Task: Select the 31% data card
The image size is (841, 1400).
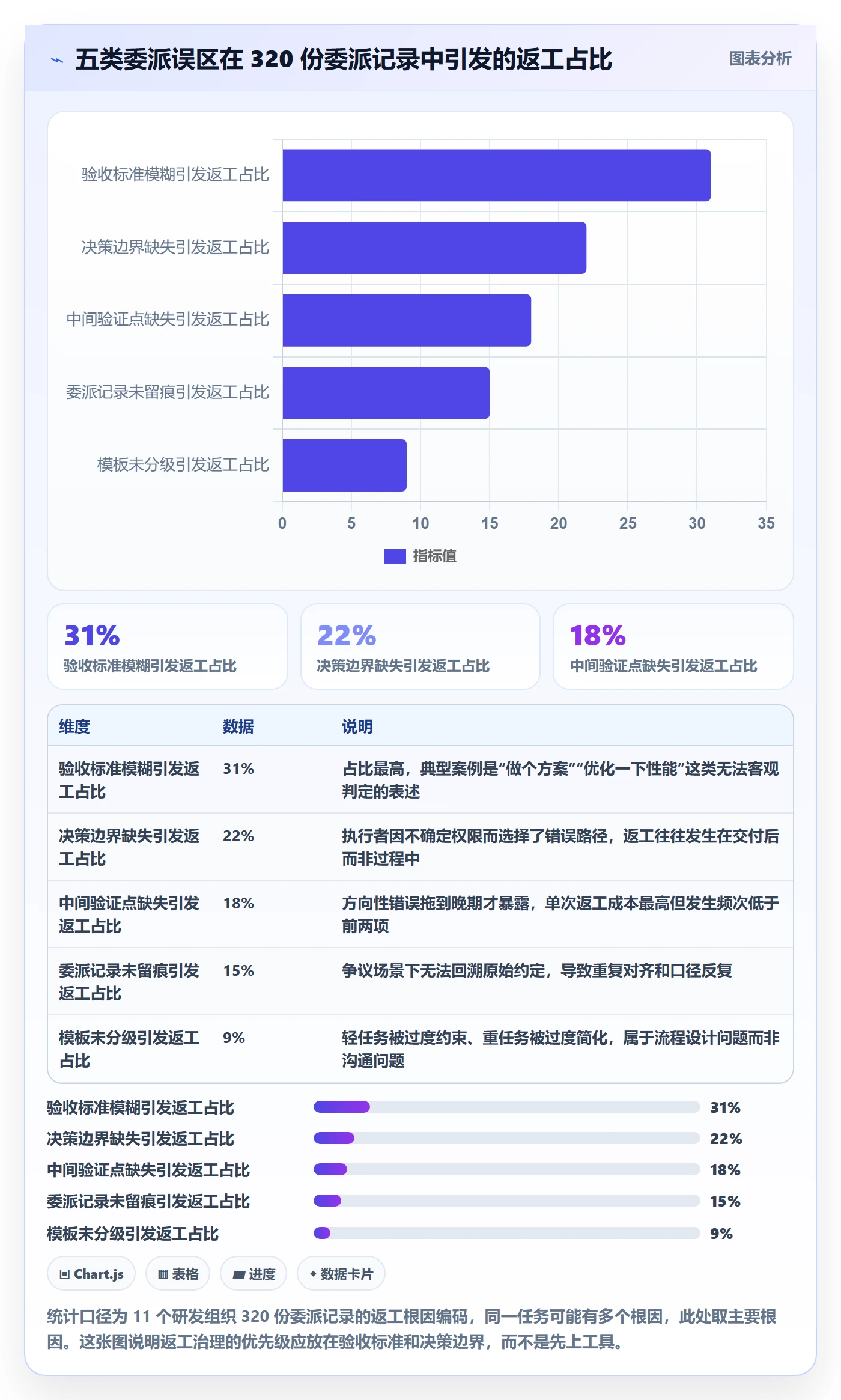Action: click(x=168, y=647)
